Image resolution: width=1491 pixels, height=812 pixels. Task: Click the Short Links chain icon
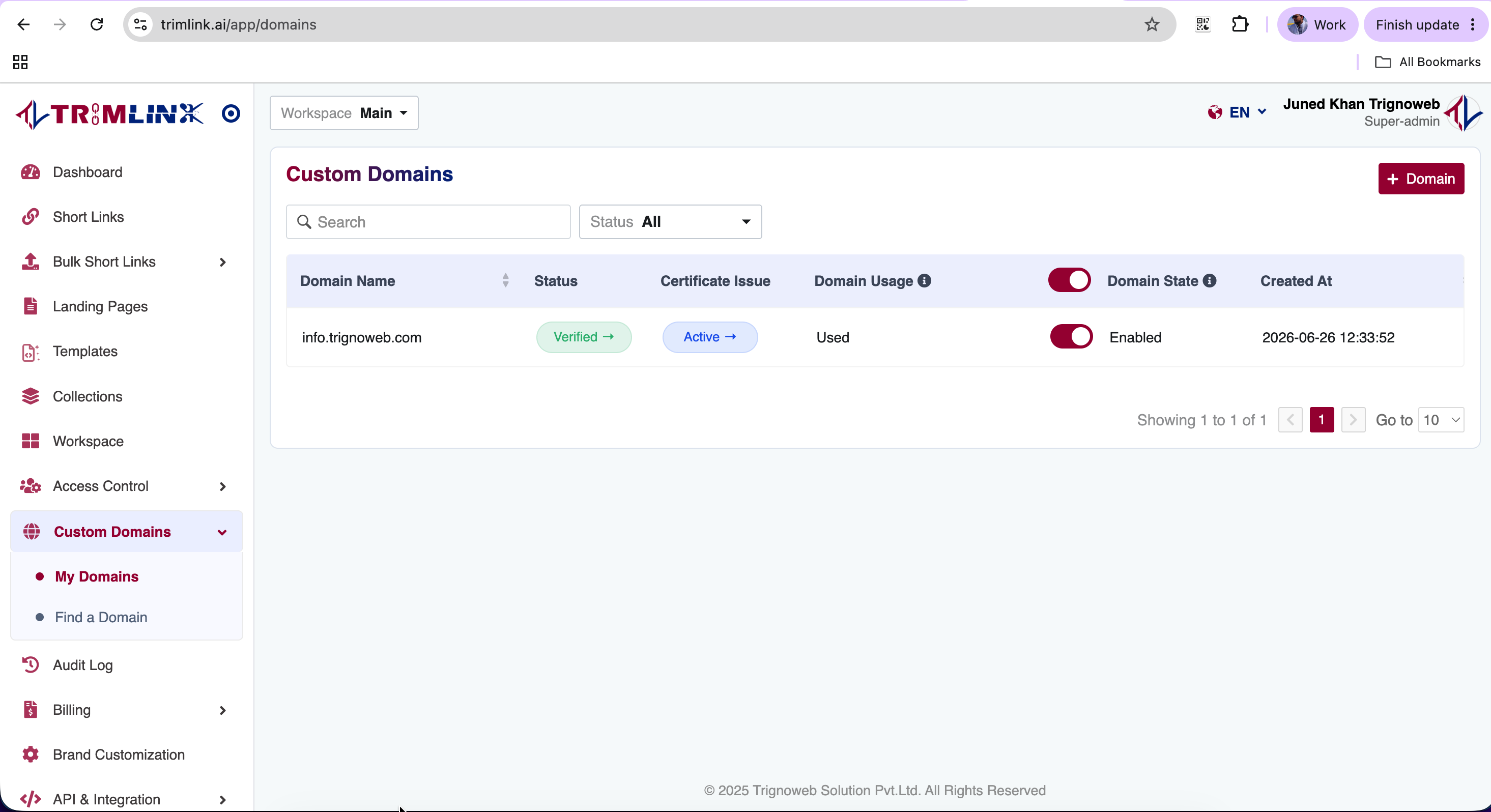coord(30,216)
